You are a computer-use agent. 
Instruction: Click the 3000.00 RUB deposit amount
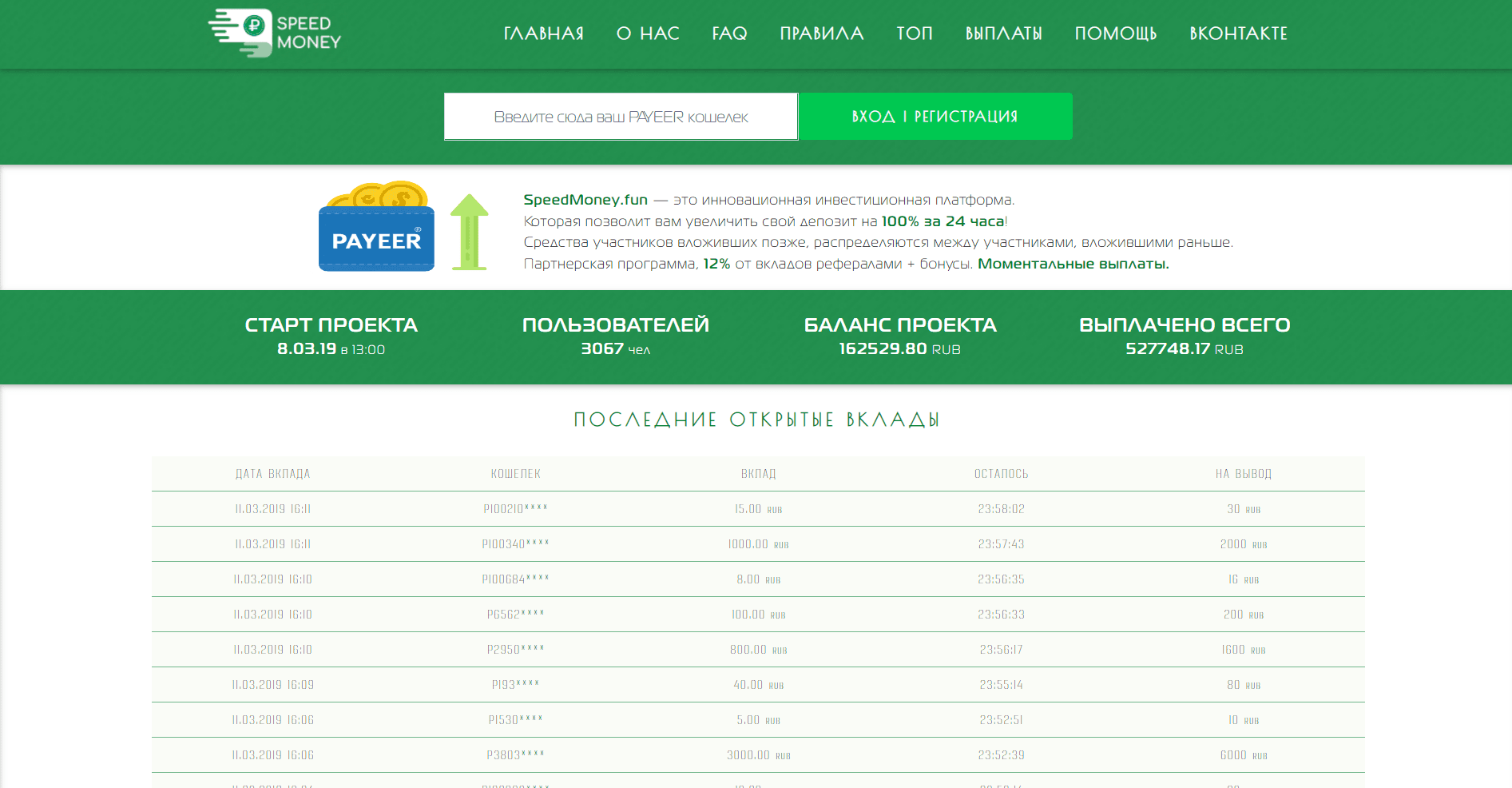(759, 755)
